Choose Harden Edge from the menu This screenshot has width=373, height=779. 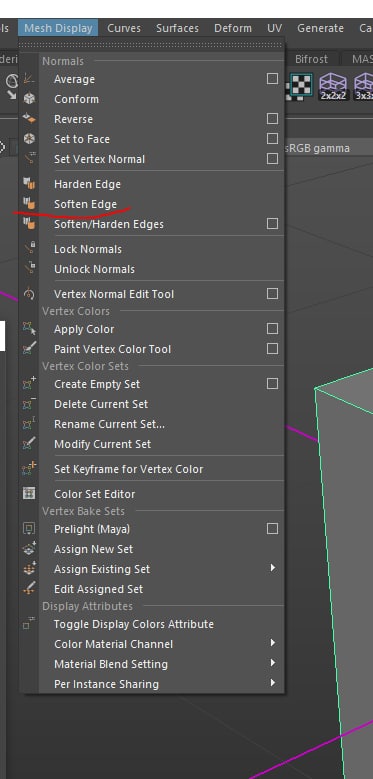coord(87,184)
